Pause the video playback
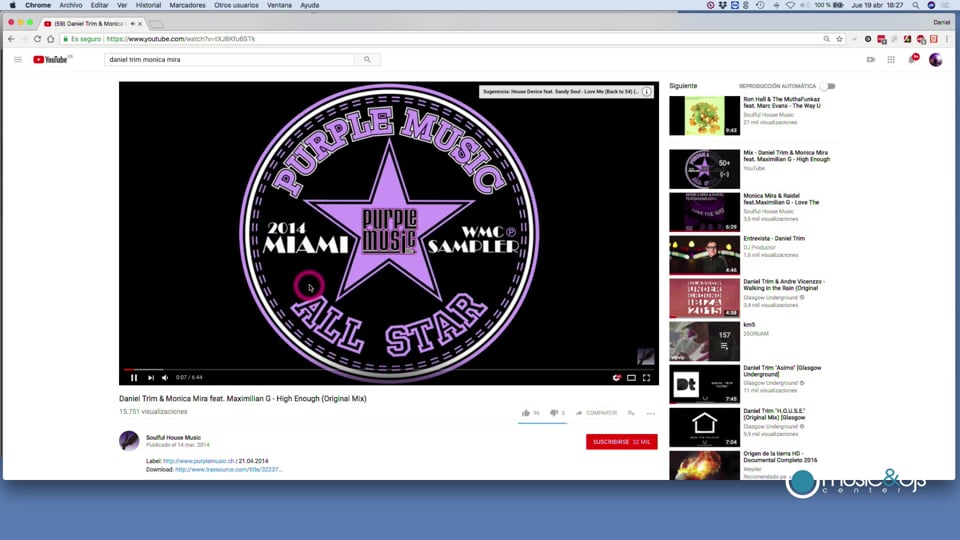Viewport: 960px width, 540px height. [x=134, y=378]
